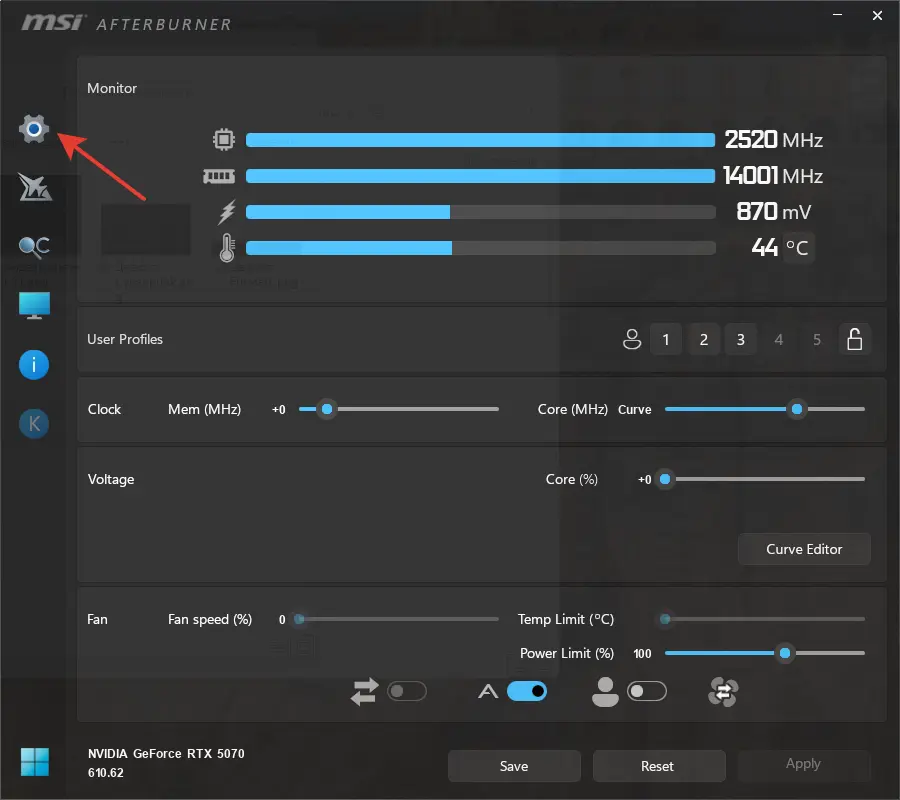Select user profile 2
Screen dimensions: 900x800
pyautogui.click(x=704, y=339)
